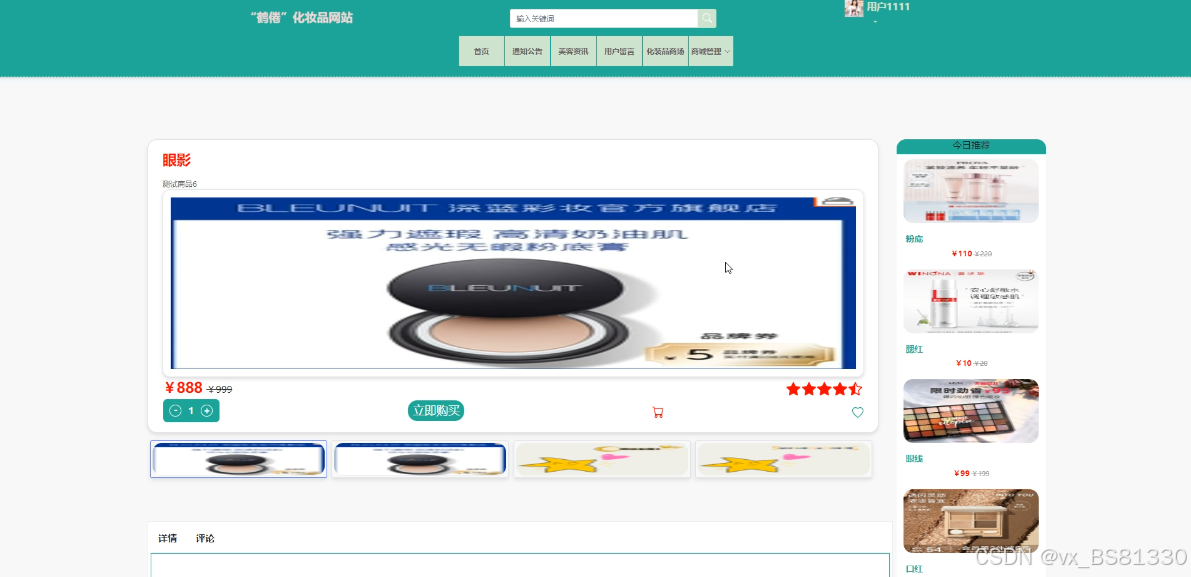
Task: Open 美容资讯 navigation item
Action: [573, 51]
